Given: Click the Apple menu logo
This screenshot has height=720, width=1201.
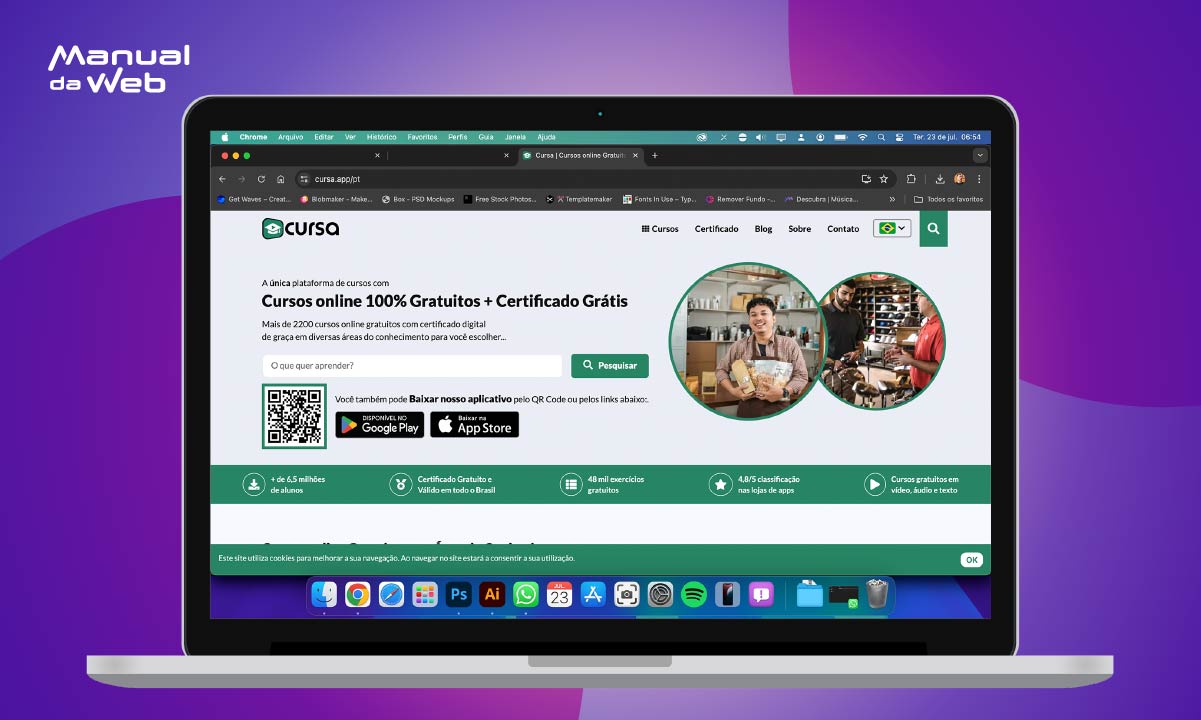Looking at the screenshot, I should (224, 137).
